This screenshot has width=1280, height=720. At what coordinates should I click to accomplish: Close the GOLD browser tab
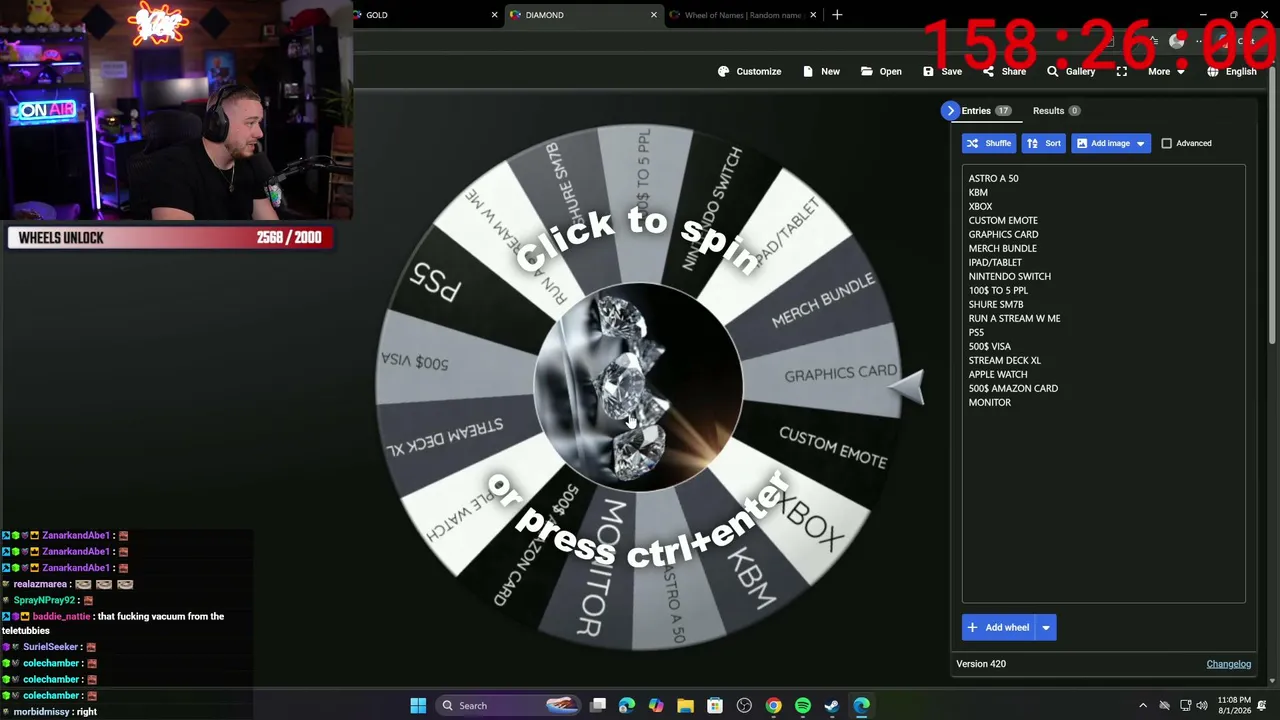[x=494, y=15]
